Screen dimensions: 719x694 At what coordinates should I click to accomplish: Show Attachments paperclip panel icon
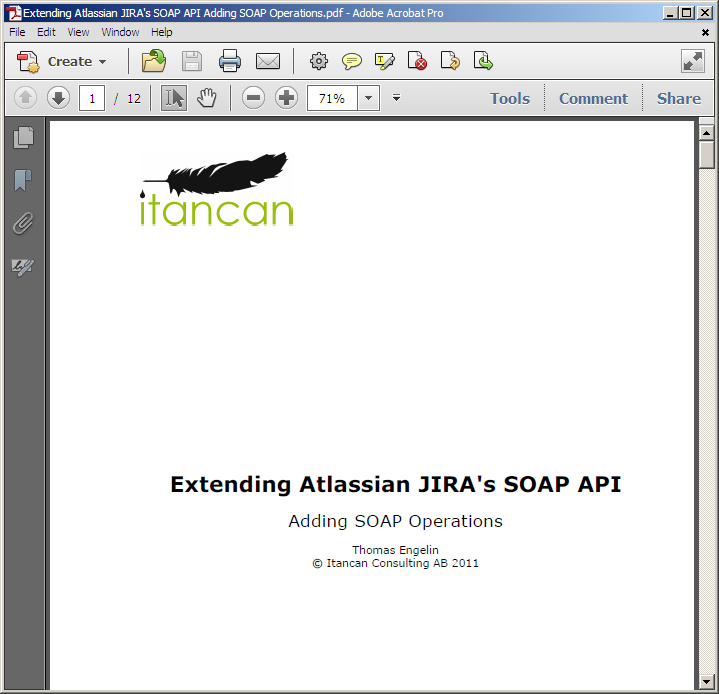coord(23,223)
